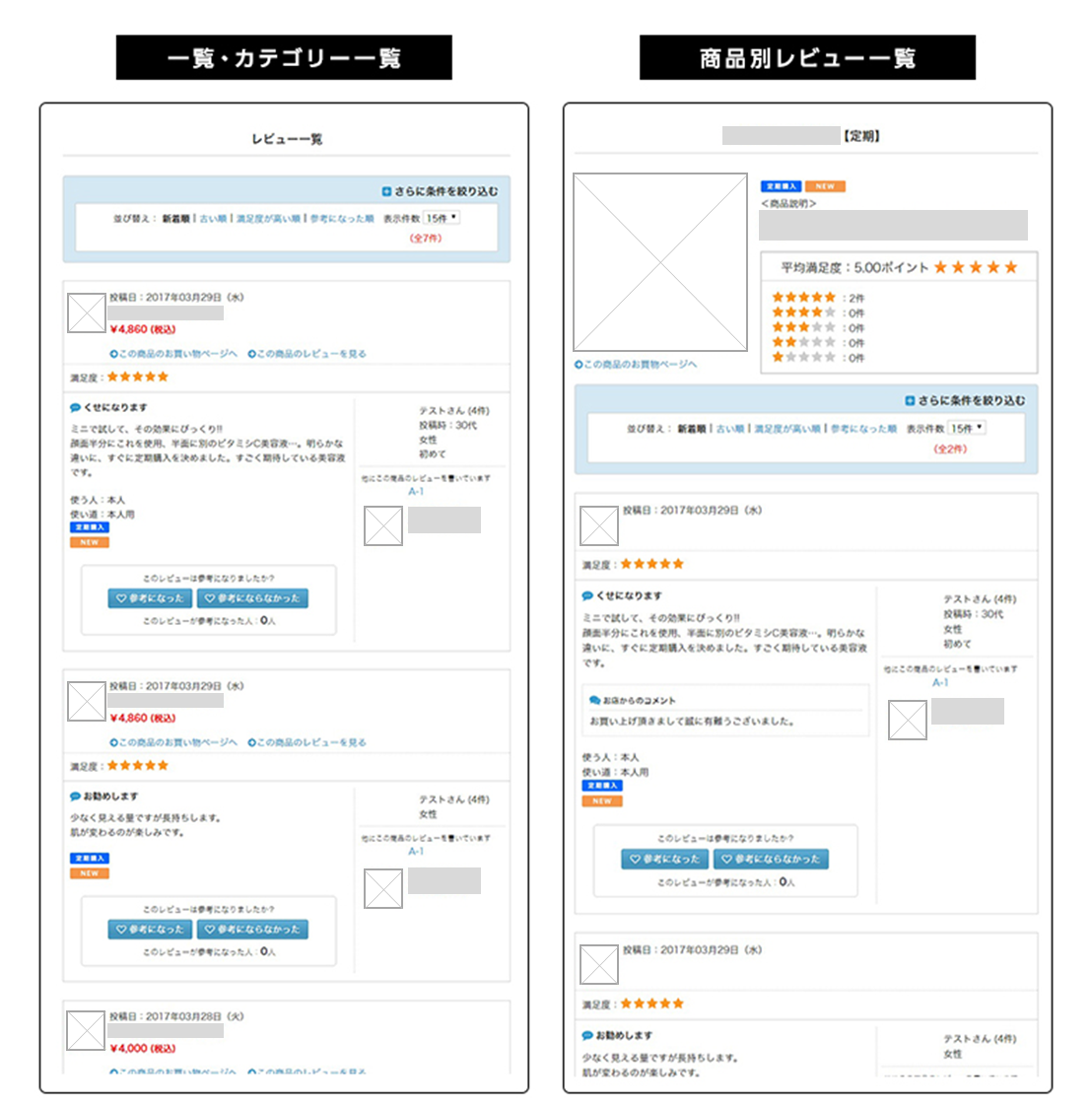
Task: Click product thumbnail of left review dated 2017年03月28日
Action: click(x=86, y=1030)
